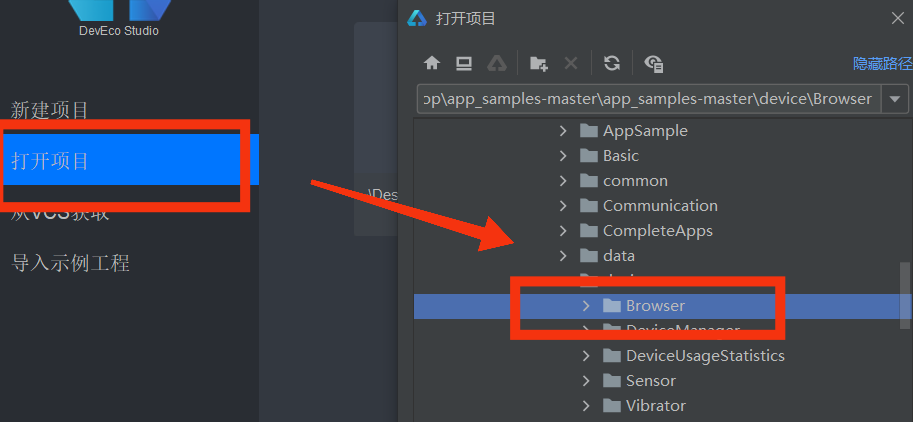Click the file tree vertical scrollbar
The image size is (913, 422).
[x=905, y=296]
